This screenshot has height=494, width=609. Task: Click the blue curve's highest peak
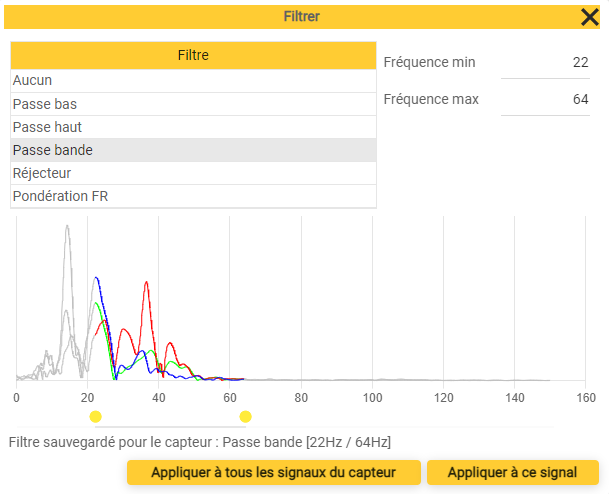(96, 279)
